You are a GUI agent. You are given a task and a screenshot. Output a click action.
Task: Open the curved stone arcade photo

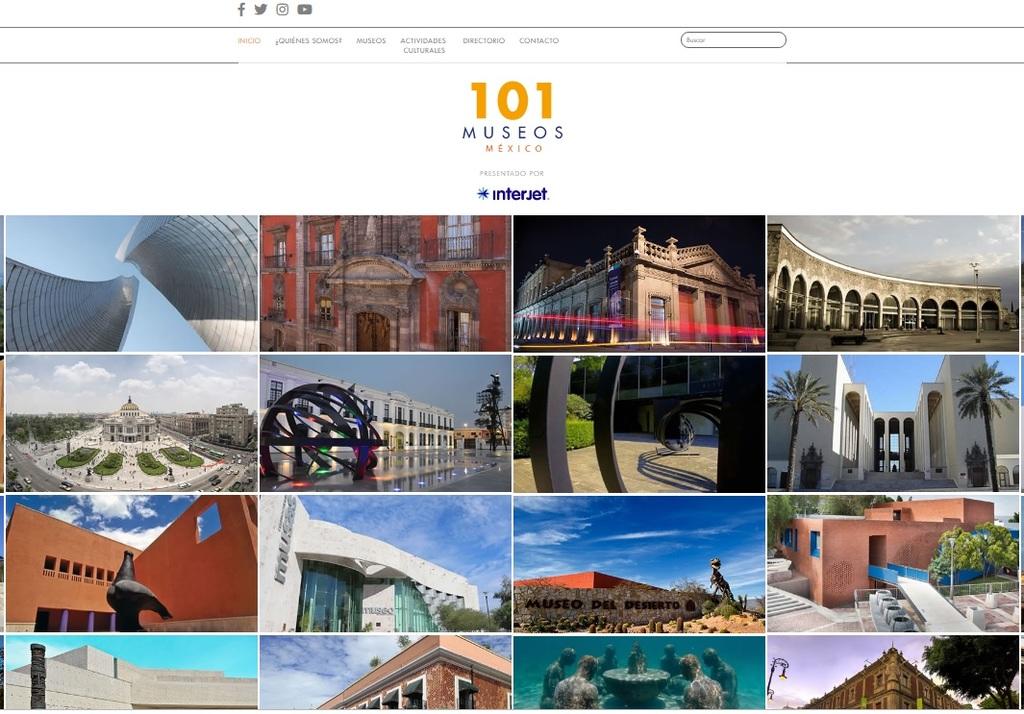click(893, 283)
